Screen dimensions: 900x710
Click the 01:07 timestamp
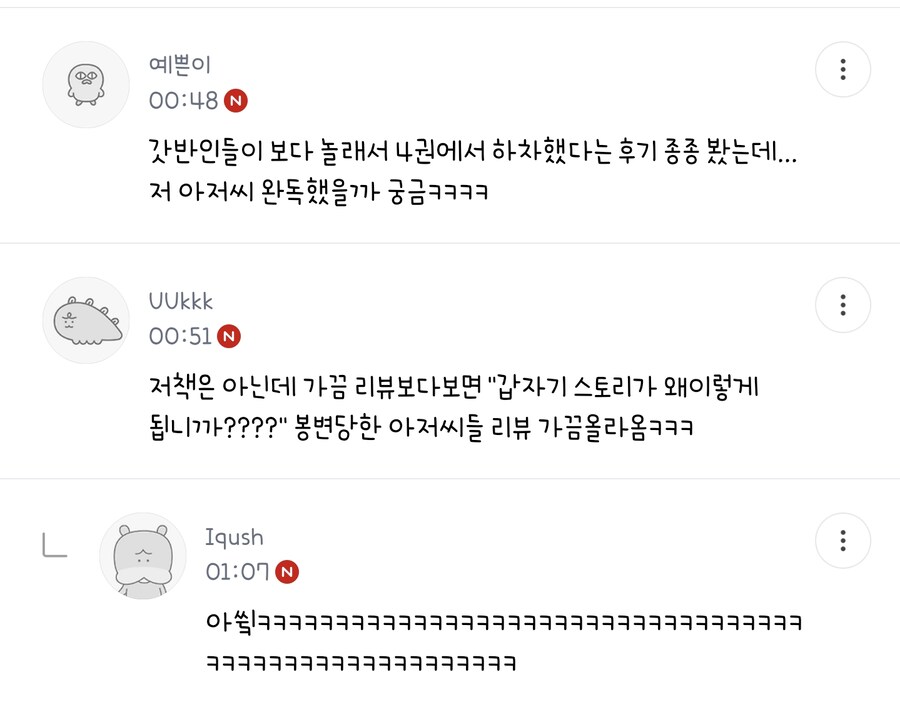(237, 573)
